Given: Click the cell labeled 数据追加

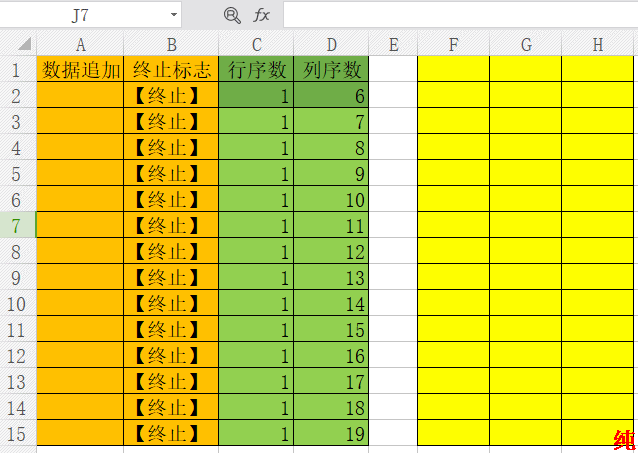Looking at the screenshot, I should coord(80,69).
